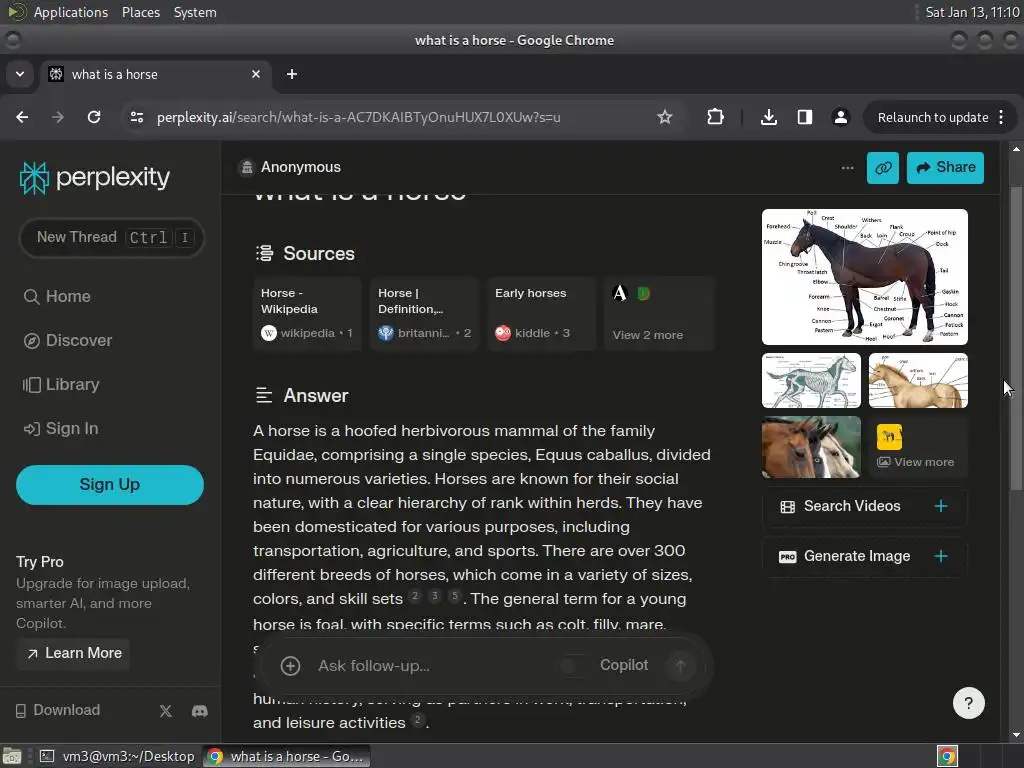Open the large horse anatomy image
1024x768 pixels.
(x=865, y=277)
